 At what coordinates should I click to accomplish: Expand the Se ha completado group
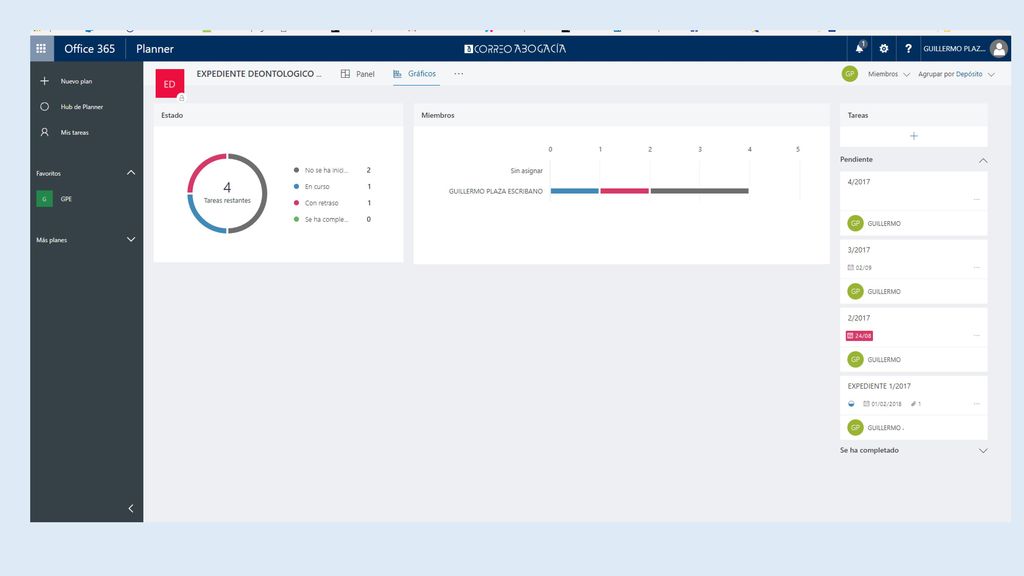tap(983, 451)
